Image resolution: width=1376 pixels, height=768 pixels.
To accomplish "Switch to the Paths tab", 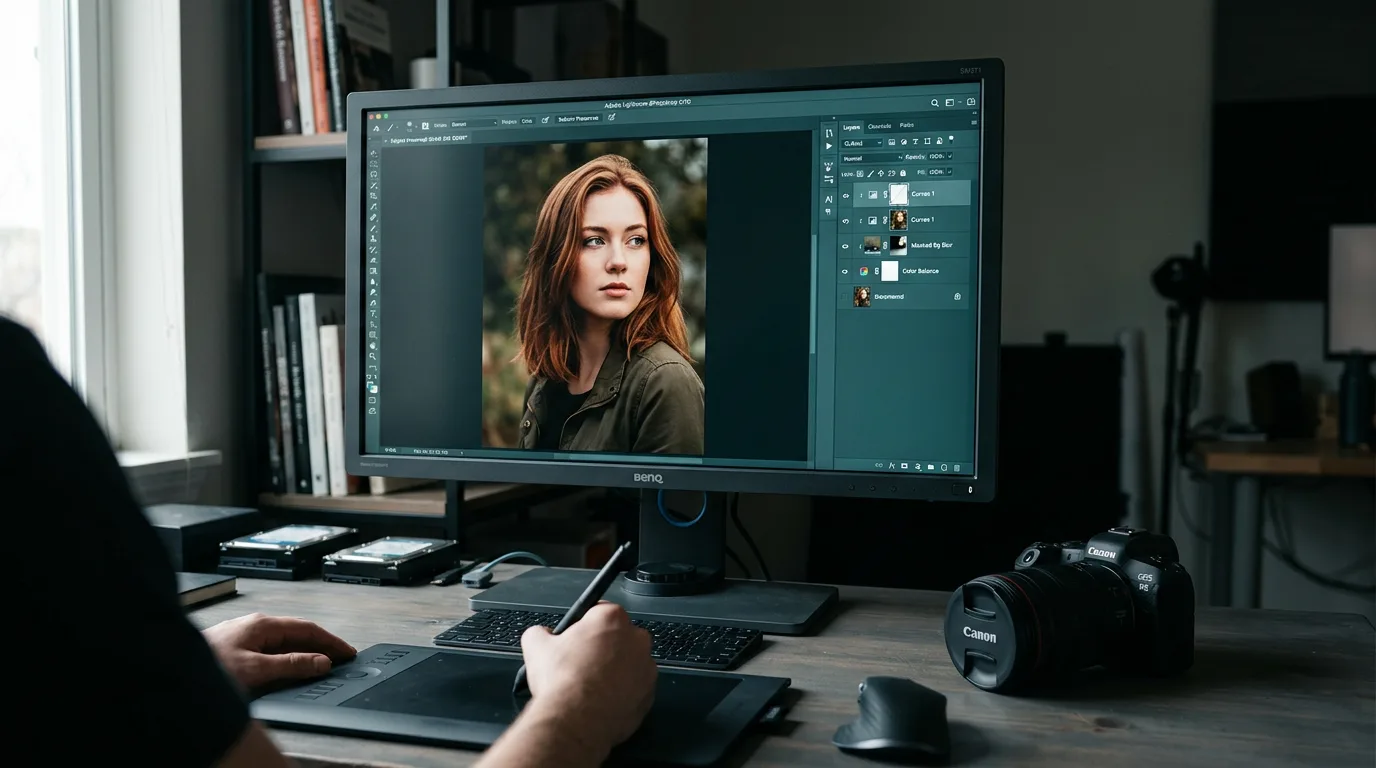I will pyautogui.click(x=906, y=125).
